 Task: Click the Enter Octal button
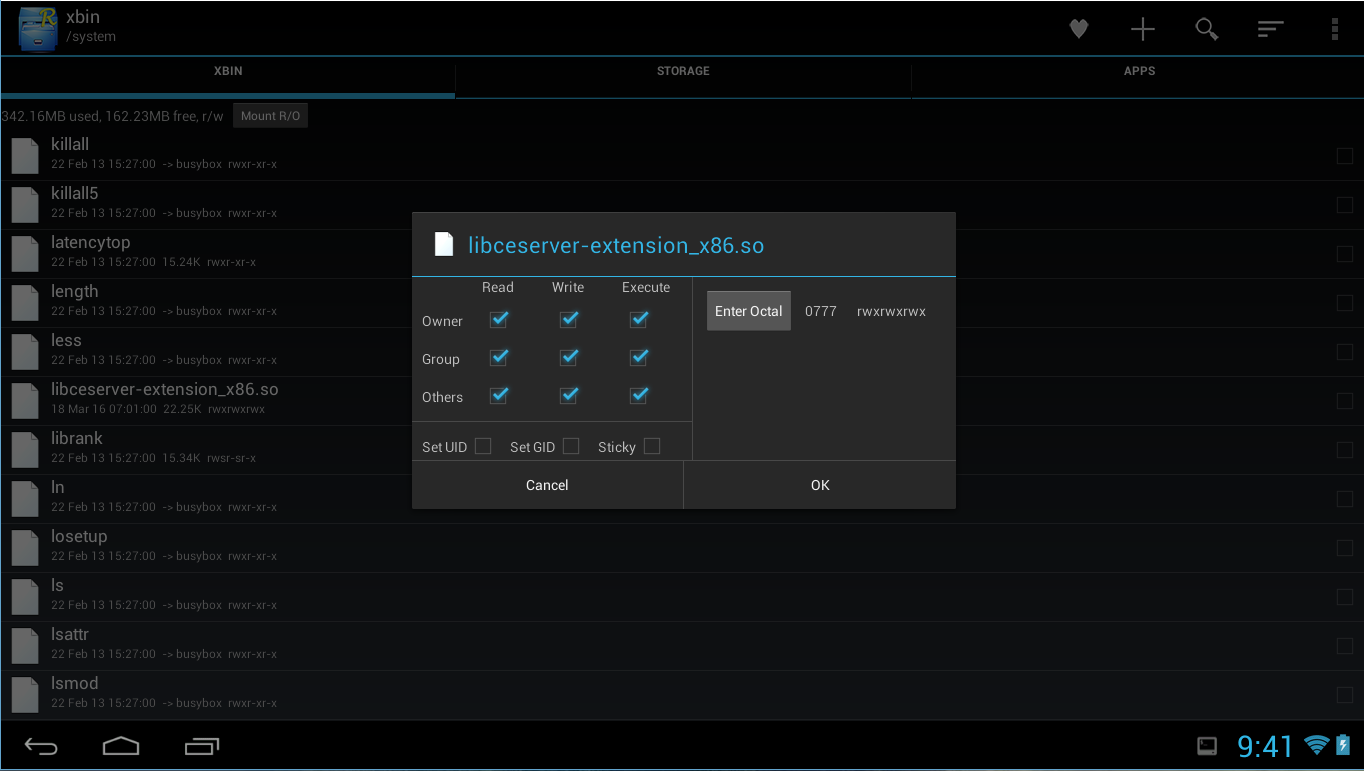coord(748,311)
